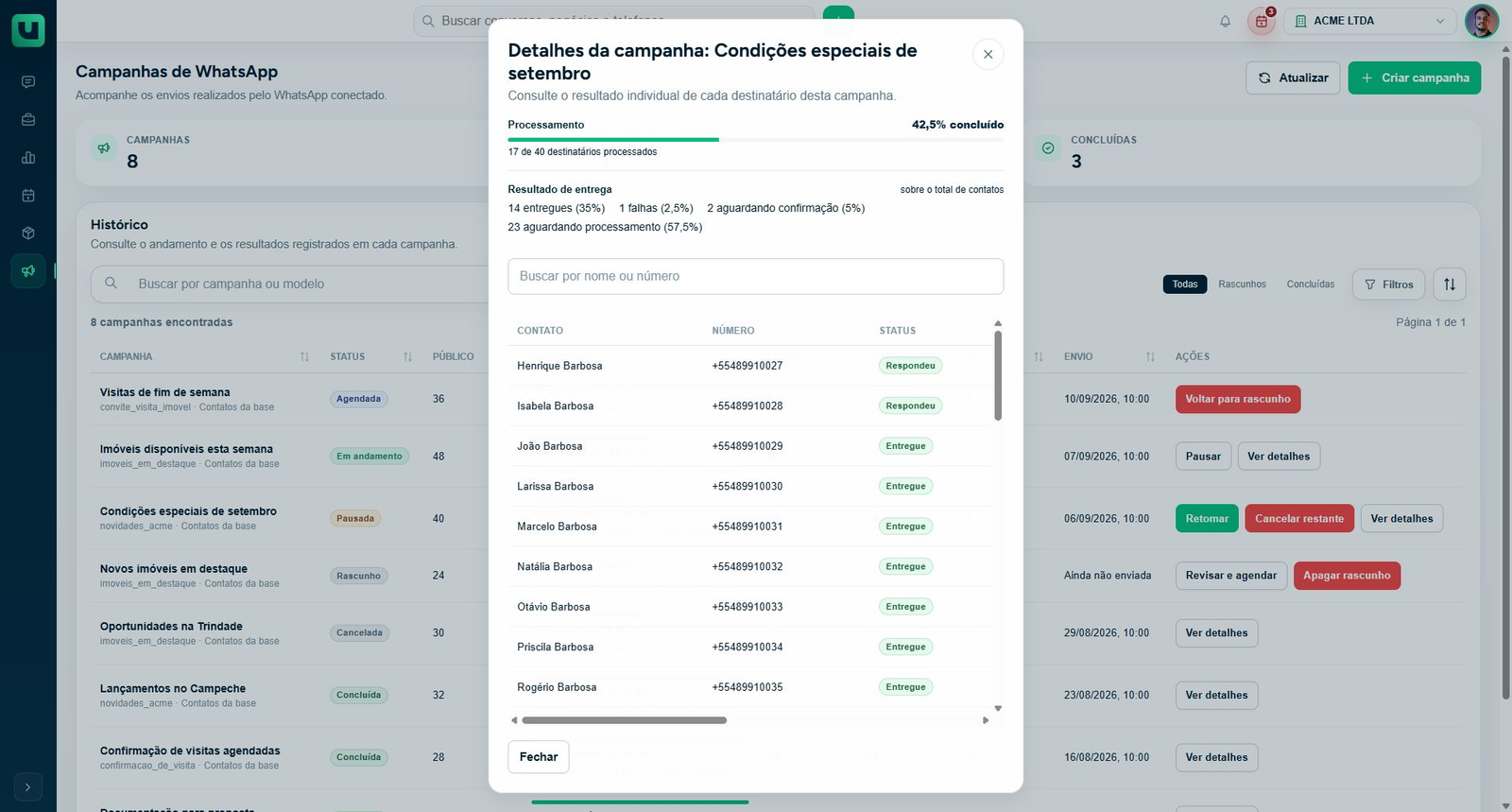Click Voltar para rascunho button
The height and width of the screenshot is (812, 1512).
click(x=1238, y=399)
